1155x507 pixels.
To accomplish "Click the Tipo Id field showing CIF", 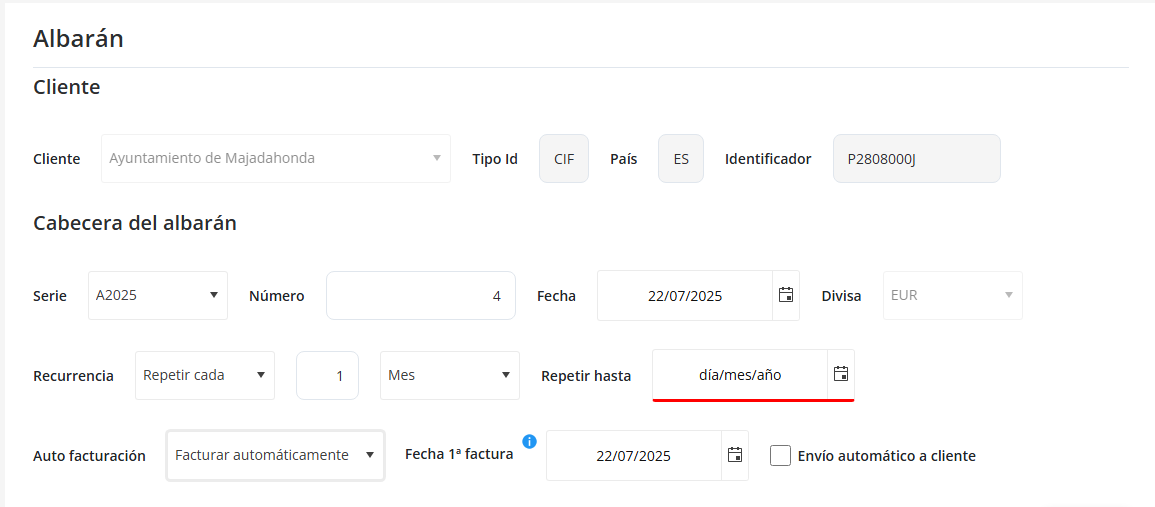I will pos(564,158).
